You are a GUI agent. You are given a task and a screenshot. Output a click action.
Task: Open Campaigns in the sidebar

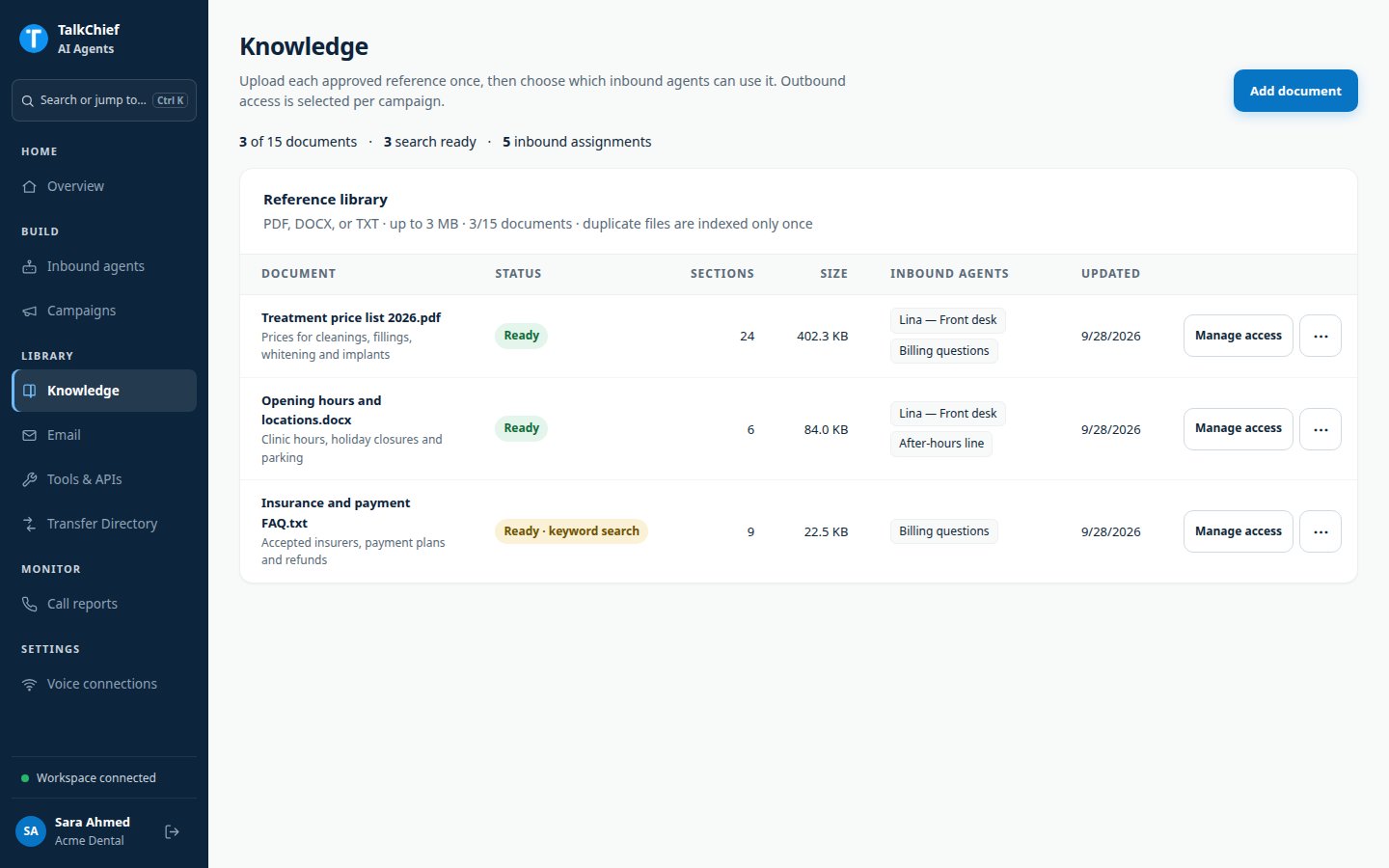click(104, 311)
